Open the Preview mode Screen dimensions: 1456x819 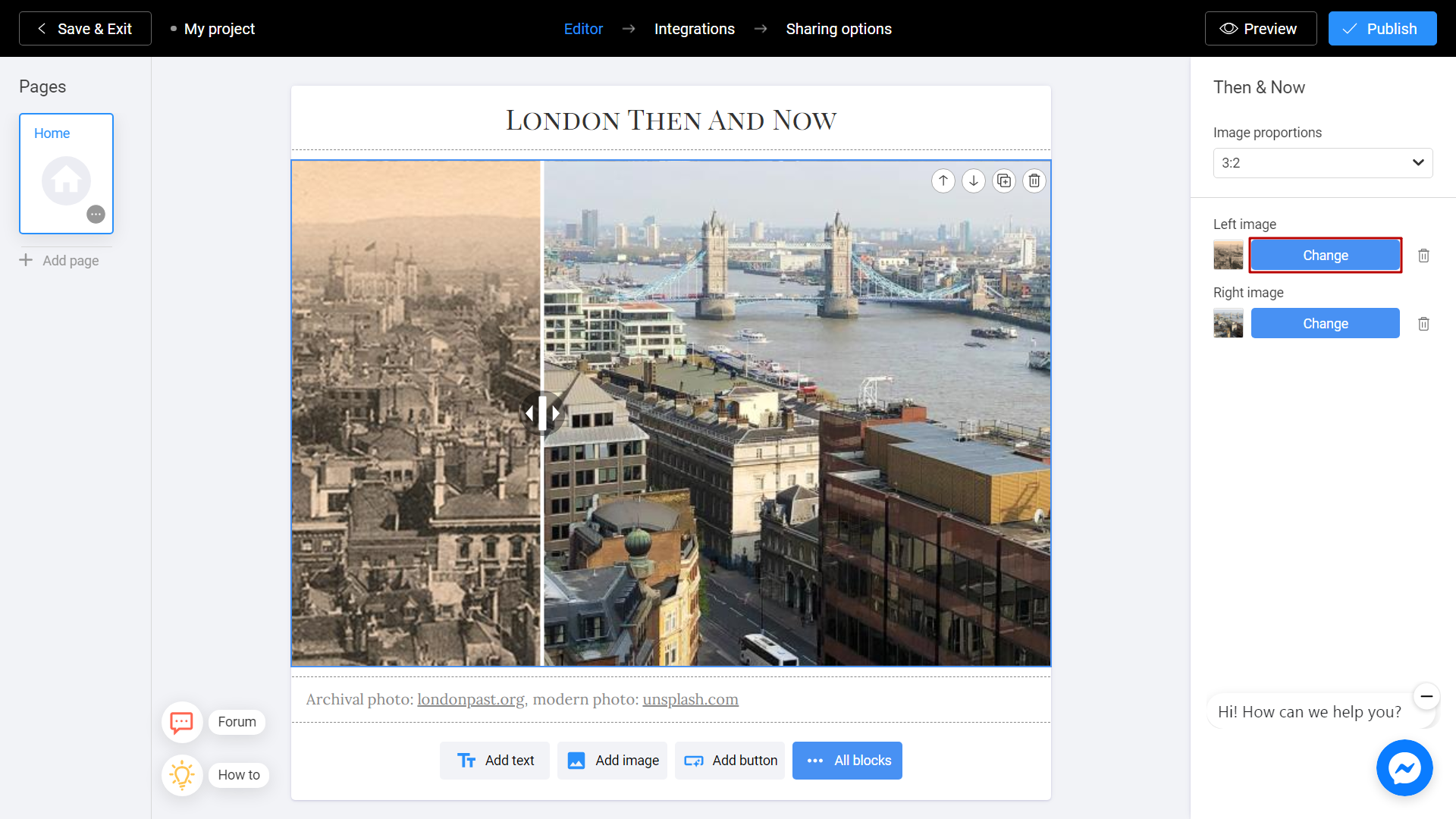(1259, 28)
